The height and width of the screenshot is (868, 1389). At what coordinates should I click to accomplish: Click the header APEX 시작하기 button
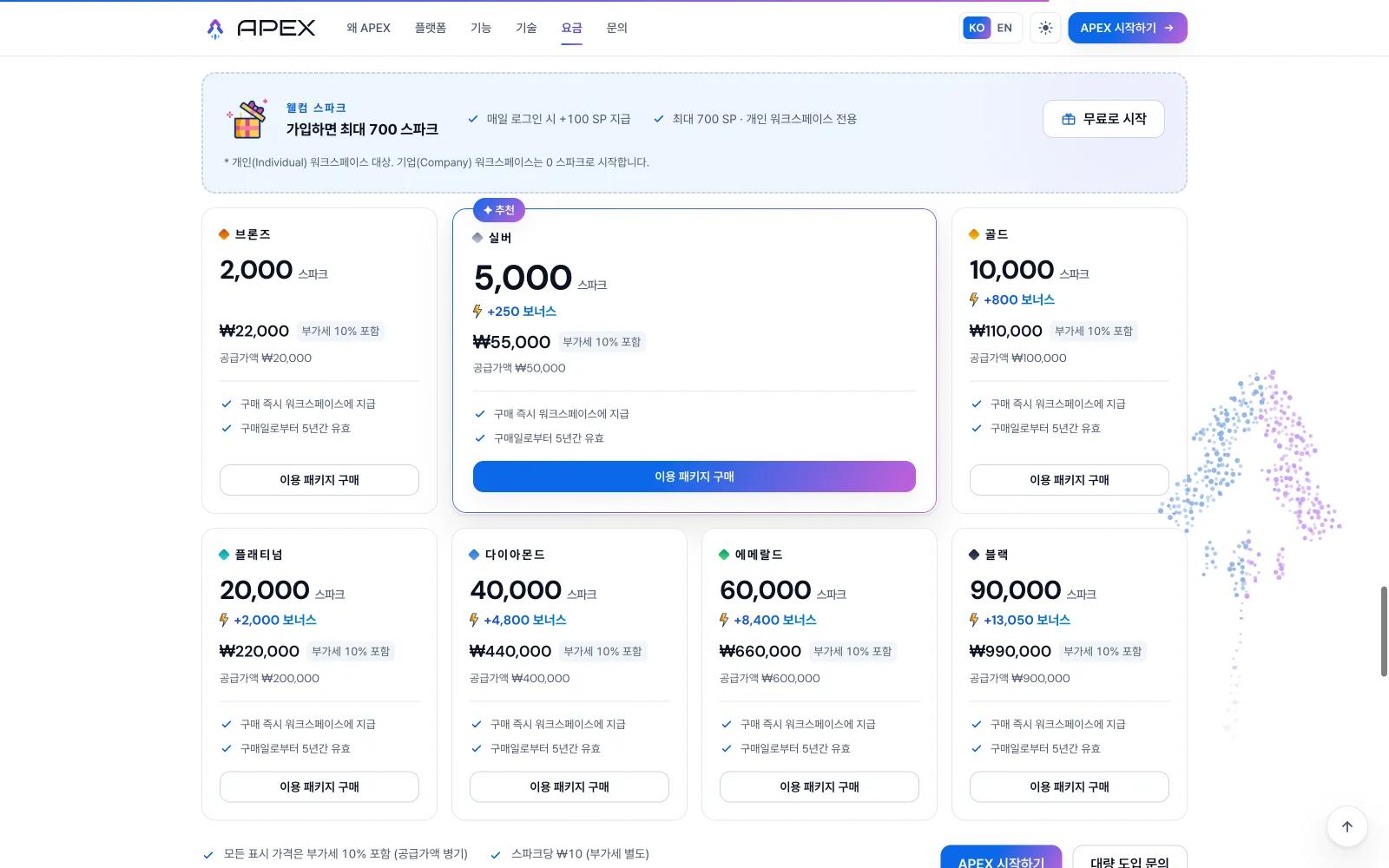point(1128,28)
